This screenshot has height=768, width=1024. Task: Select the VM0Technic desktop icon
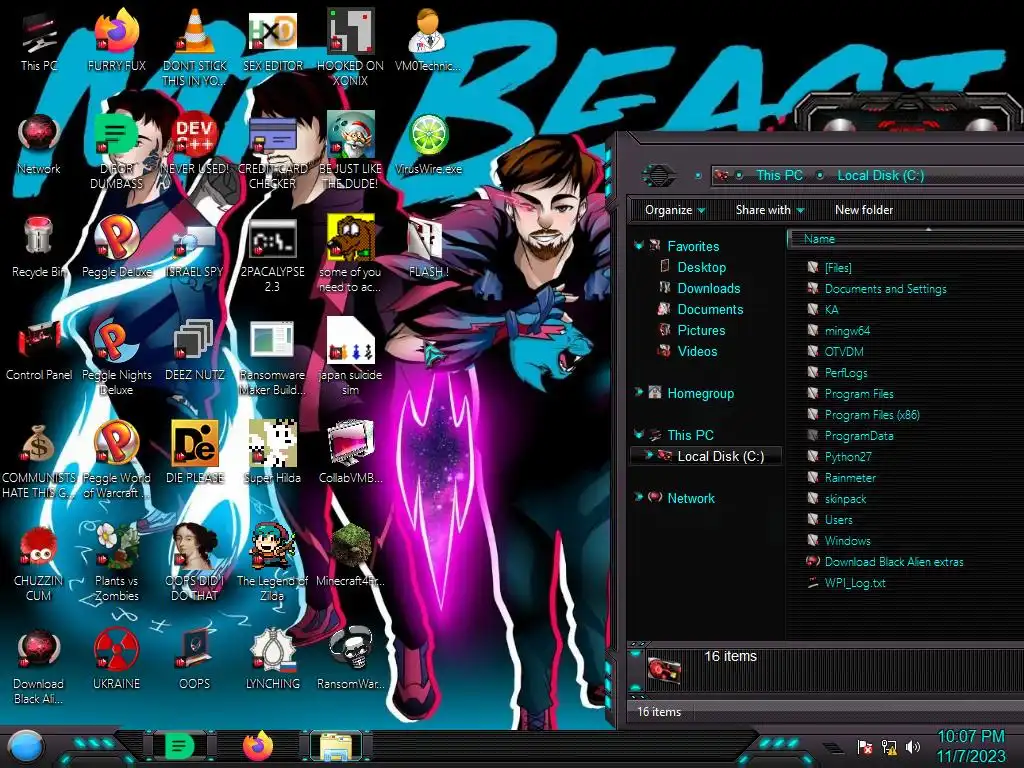coord(428,40)
